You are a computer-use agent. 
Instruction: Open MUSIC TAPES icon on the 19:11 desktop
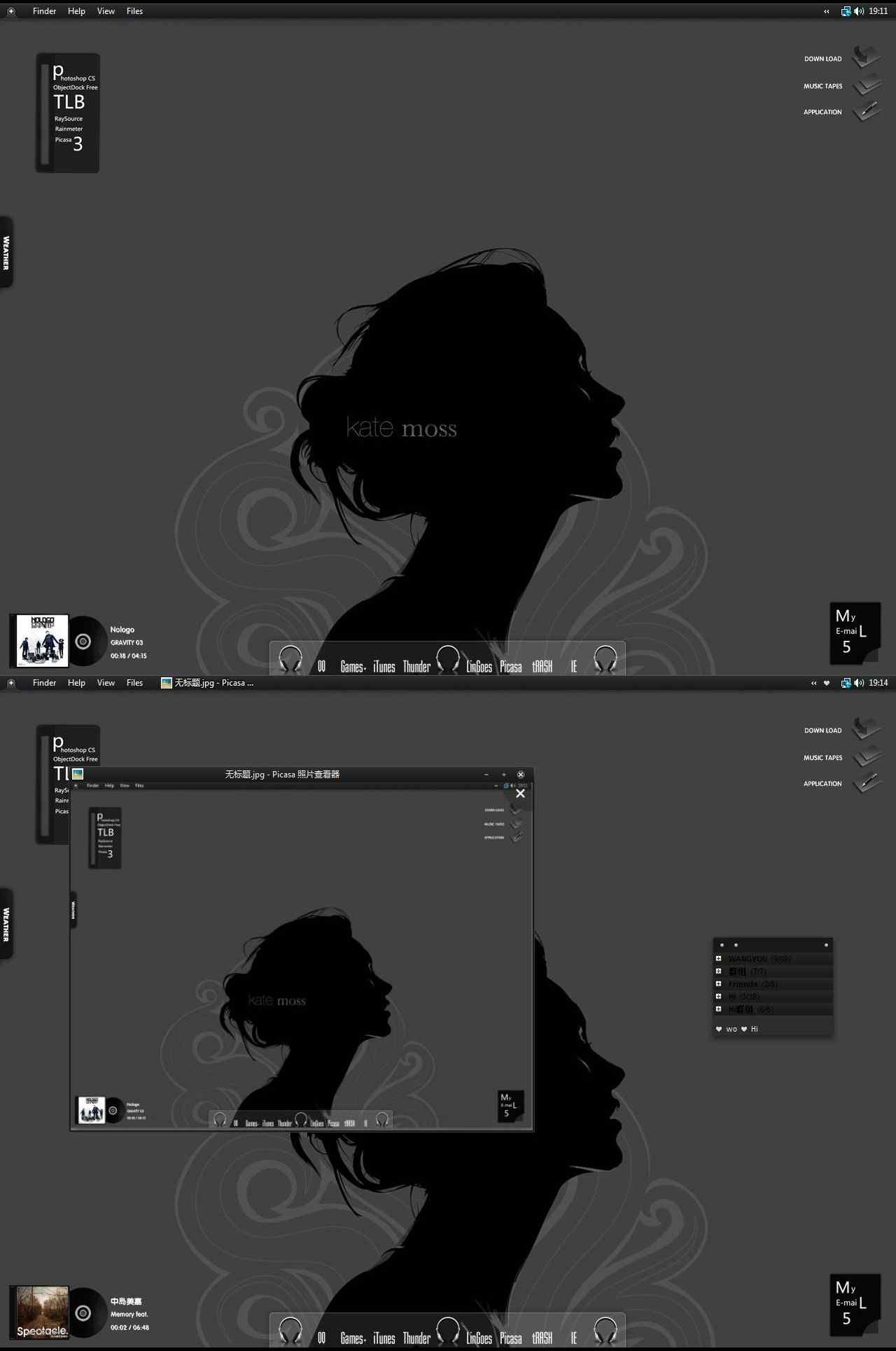(x=867, y=85)
